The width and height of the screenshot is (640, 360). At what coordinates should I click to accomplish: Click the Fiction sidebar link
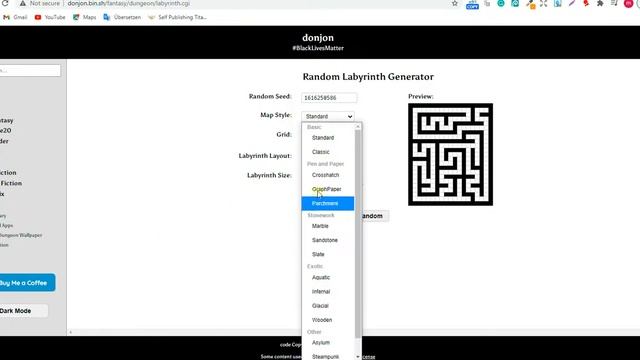click(x=11, y=183)
